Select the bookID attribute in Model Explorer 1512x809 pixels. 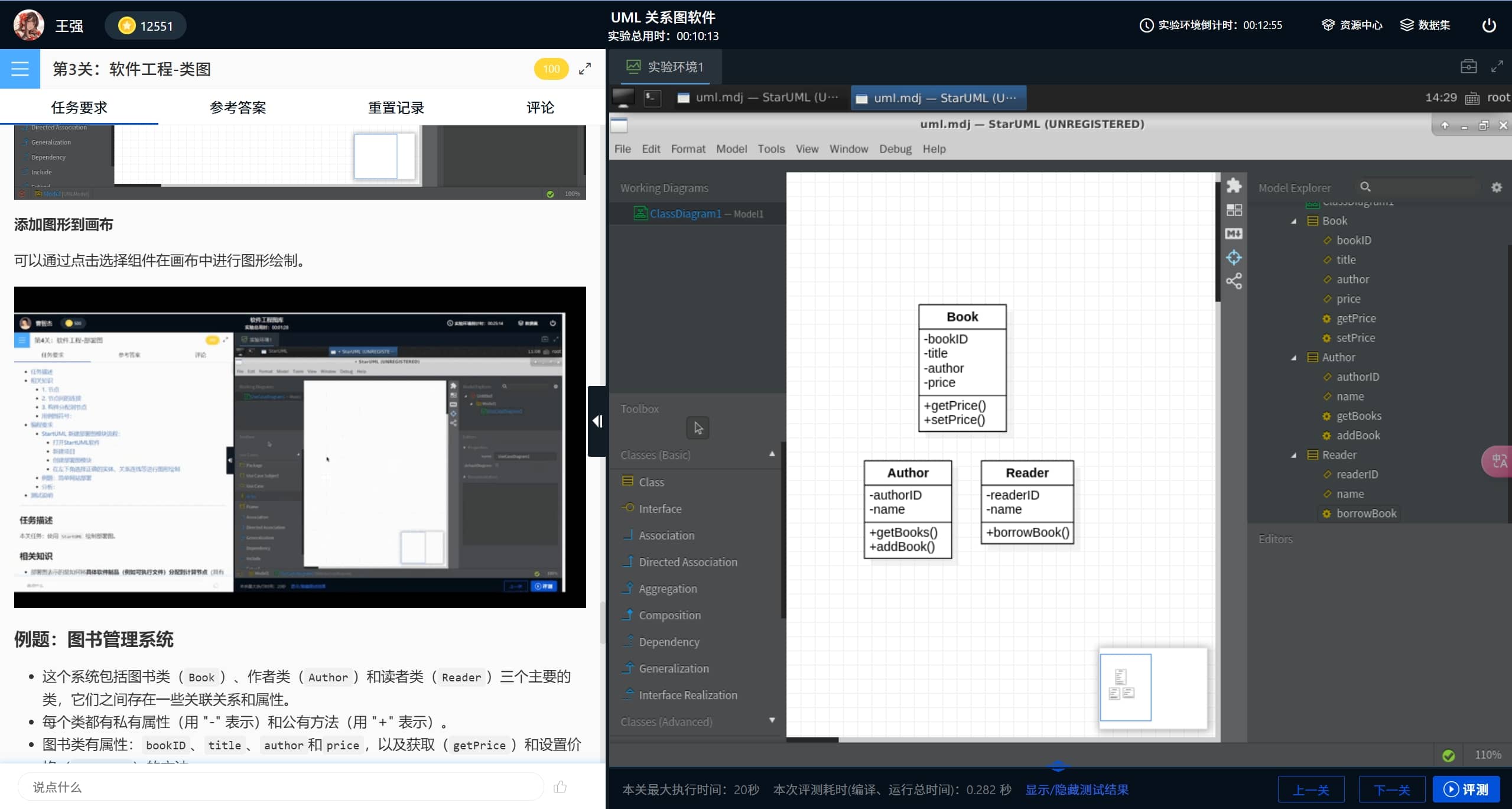1353,240
